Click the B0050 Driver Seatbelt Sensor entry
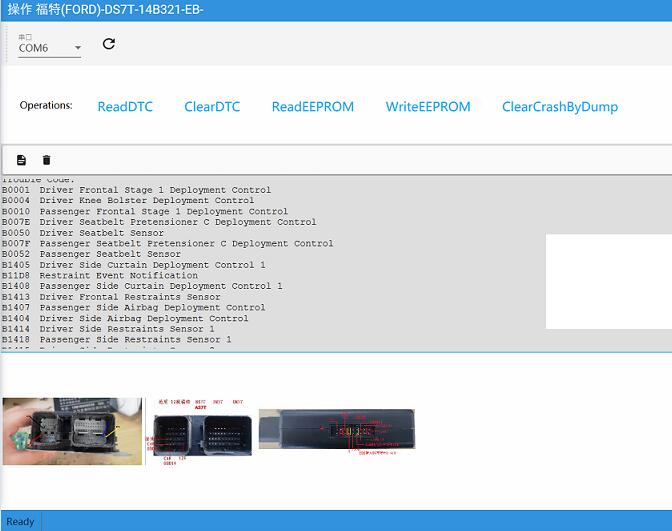 [x=97, y=233]
